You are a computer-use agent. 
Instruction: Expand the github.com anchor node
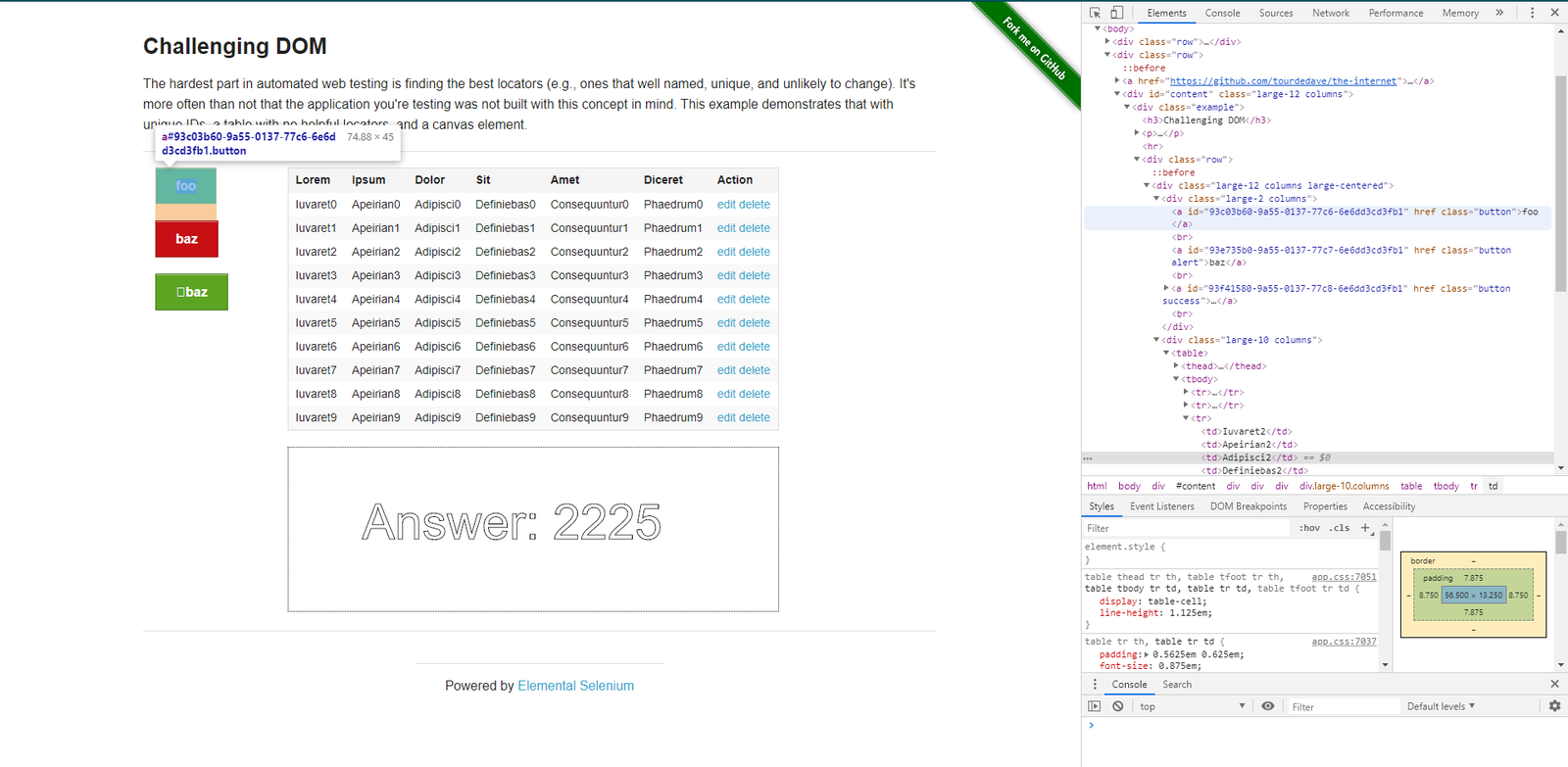click(x=1117, y=81)
